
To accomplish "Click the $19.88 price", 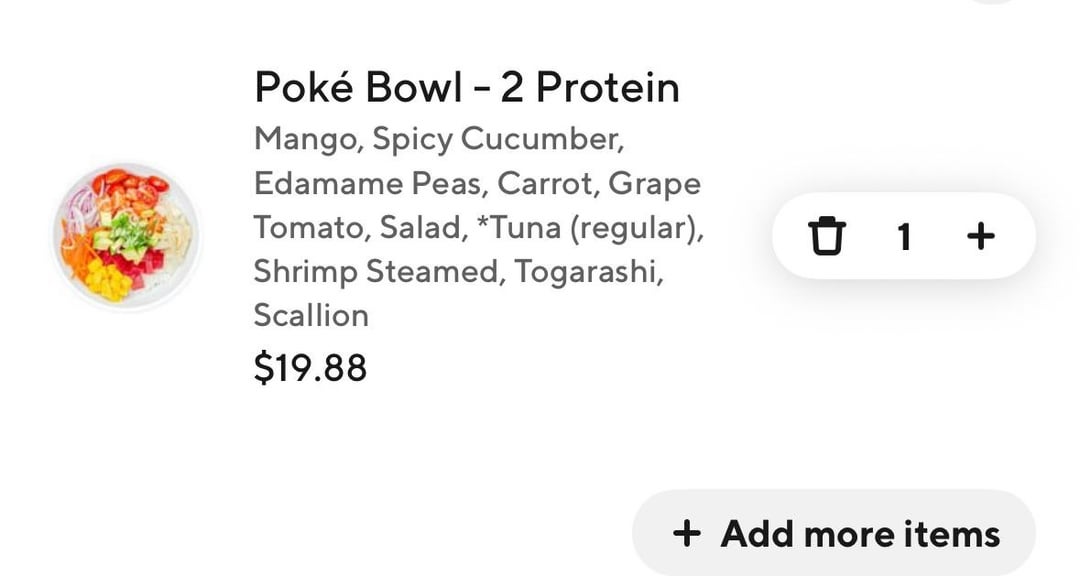I will (310, 368).
